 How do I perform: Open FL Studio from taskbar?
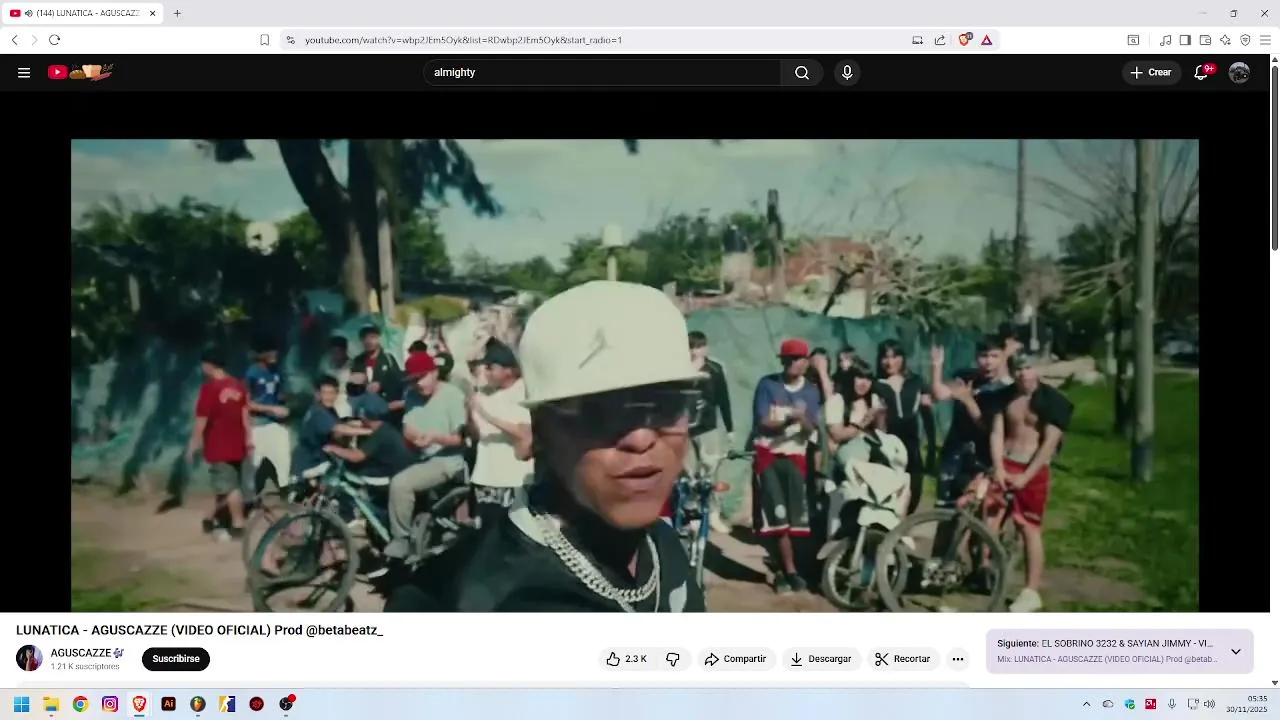pos(198,704)
